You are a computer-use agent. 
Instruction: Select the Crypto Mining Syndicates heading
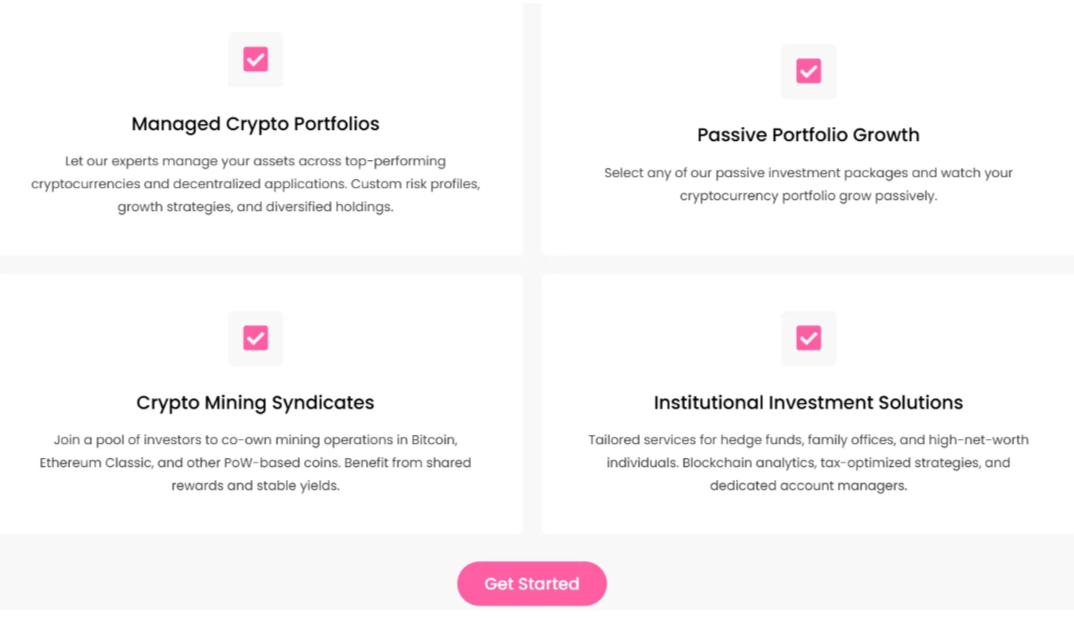pyautogui.click(x=255, y=403)
